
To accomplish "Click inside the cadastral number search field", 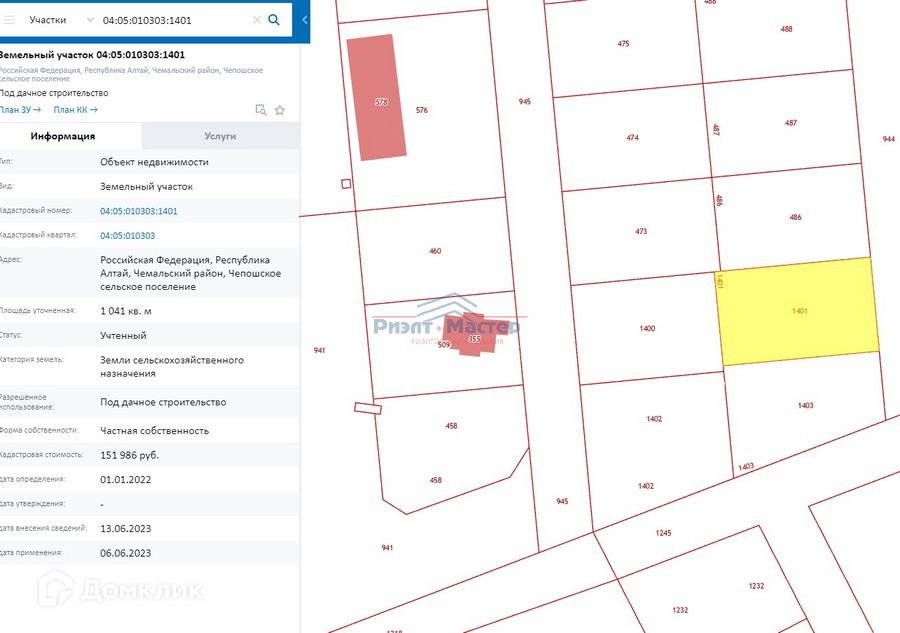I will [170, 20].
